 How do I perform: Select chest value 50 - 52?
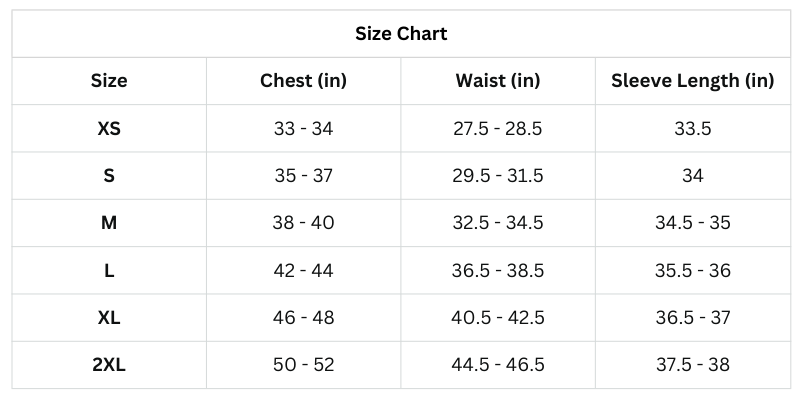[303, 365]
